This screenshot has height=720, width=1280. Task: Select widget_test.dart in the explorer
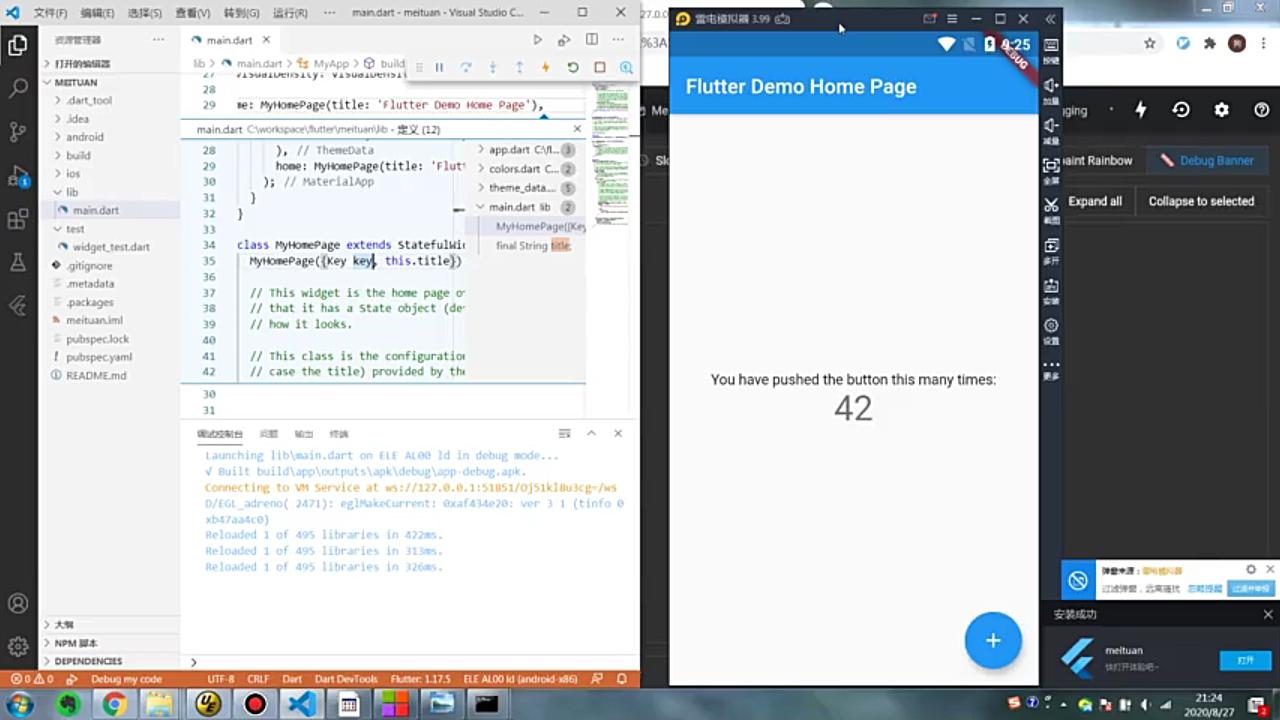111,247
